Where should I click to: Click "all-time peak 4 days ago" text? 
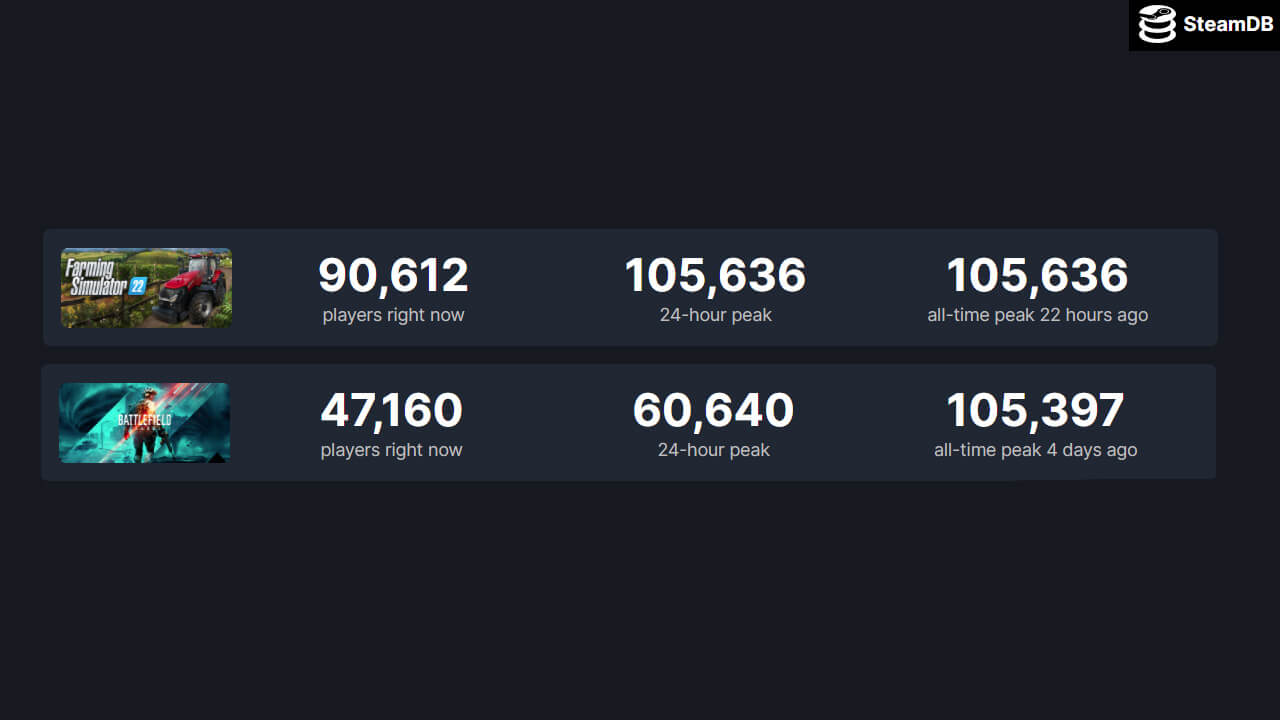pyautogui.click(x=1035, y=450)
